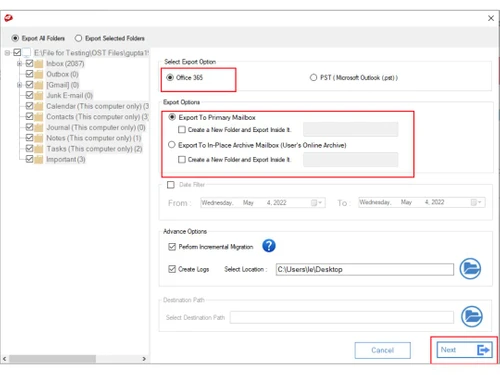Toggle Perform Incremental Migration checkbox
The width and height of the screenshot is (500, 375).
(172, 246)
